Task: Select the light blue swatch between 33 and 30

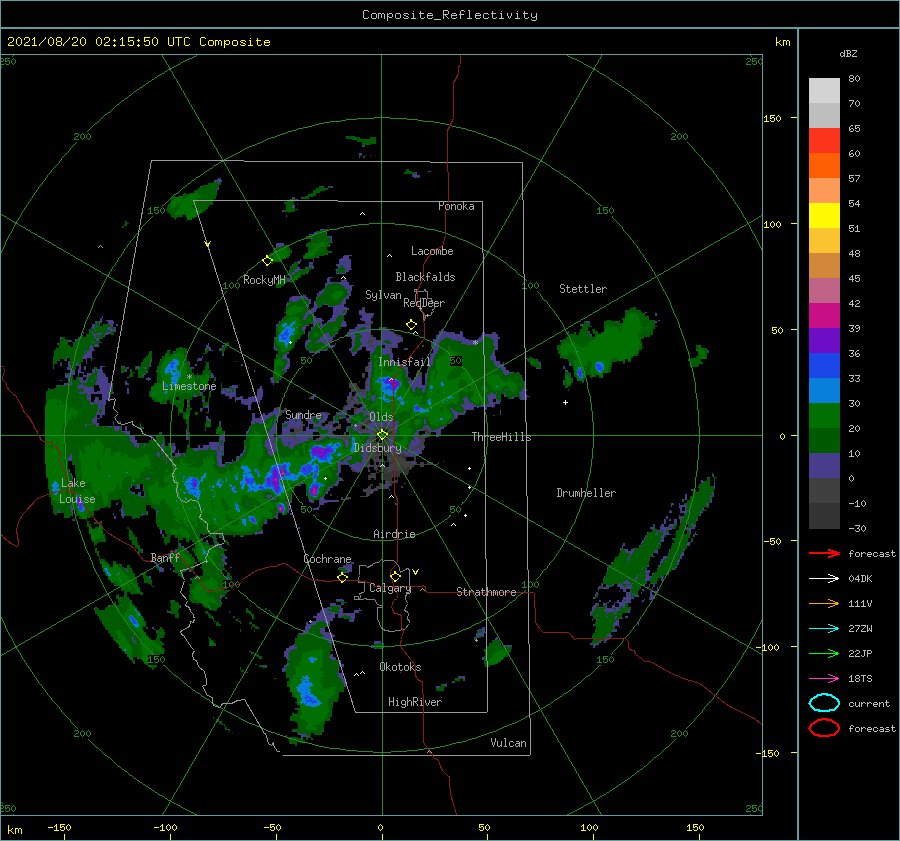Action: click(824, 390)
